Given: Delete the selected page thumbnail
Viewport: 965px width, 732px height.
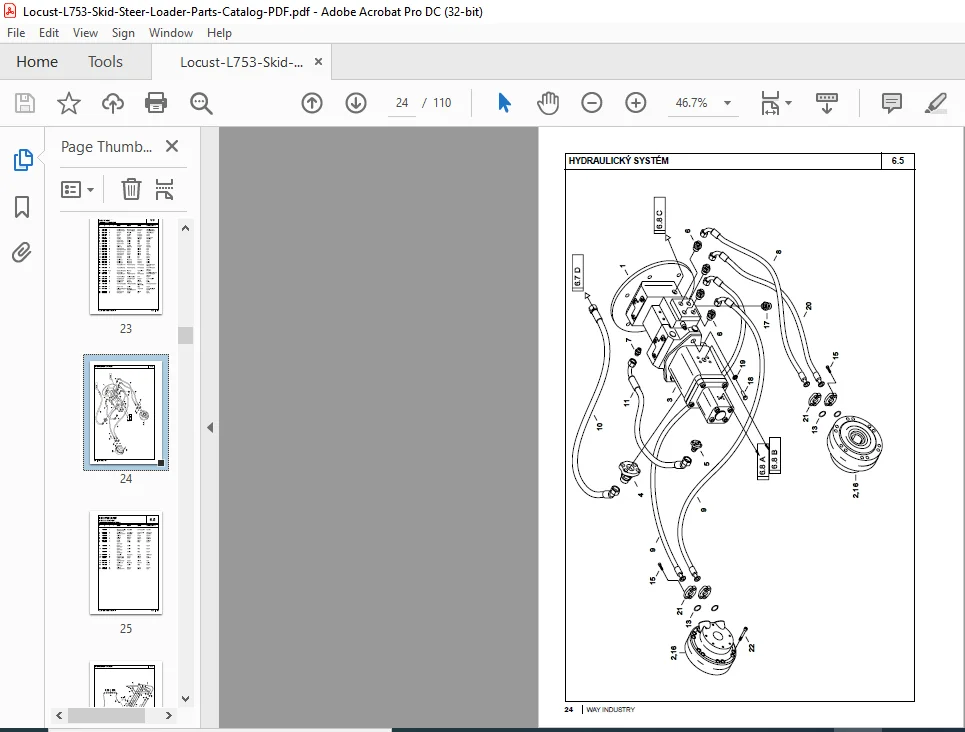Looking at the screenshot, I should 131,189.
